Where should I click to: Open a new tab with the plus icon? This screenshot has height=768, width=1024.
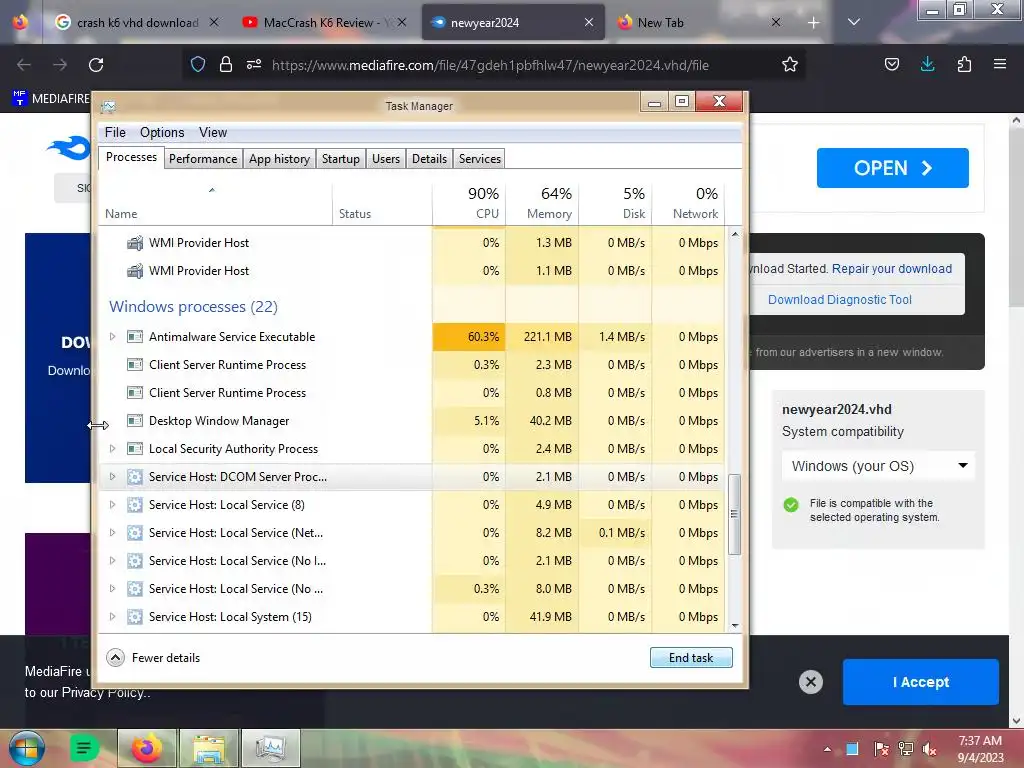tap(813, 23)
